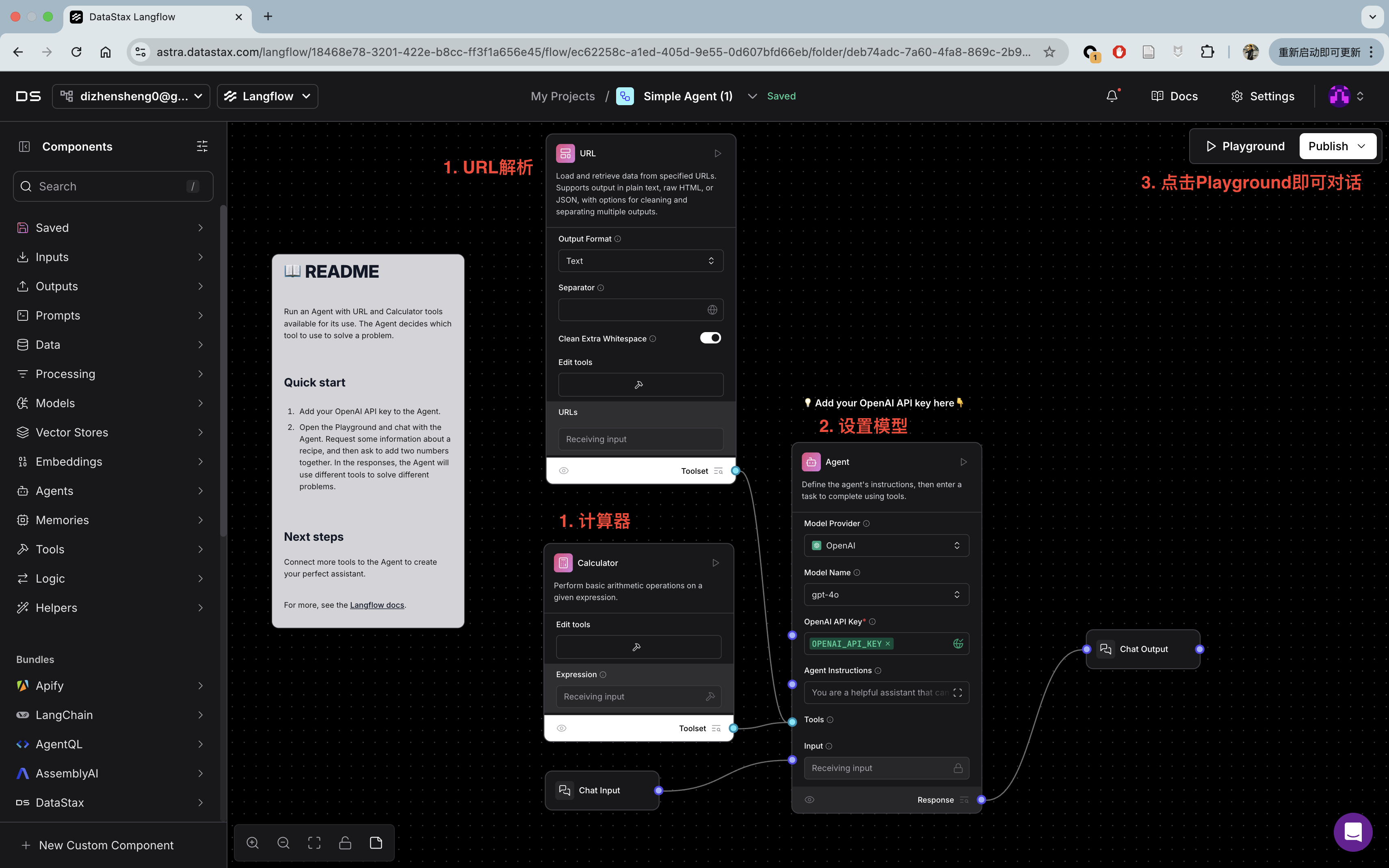Screen dimensions: 1389x868
Task: Run the Calculator component play icon
Action: [716, 563]
